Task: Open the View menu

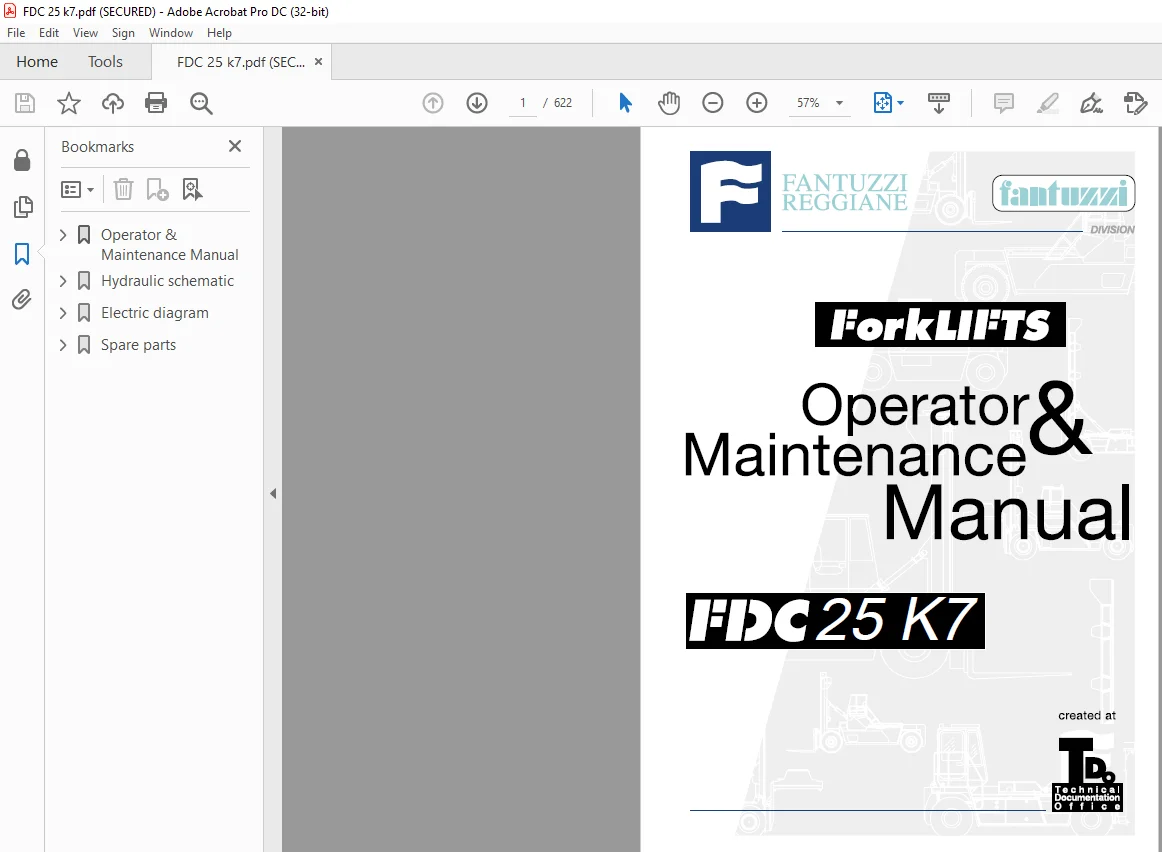Action: click(x=85, y=33)
